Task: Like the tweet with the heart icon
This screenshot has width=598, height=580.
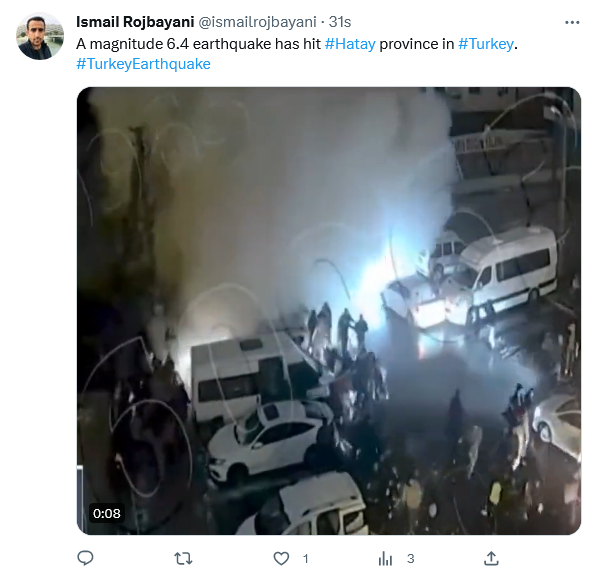Action: [x=281, y=559]
